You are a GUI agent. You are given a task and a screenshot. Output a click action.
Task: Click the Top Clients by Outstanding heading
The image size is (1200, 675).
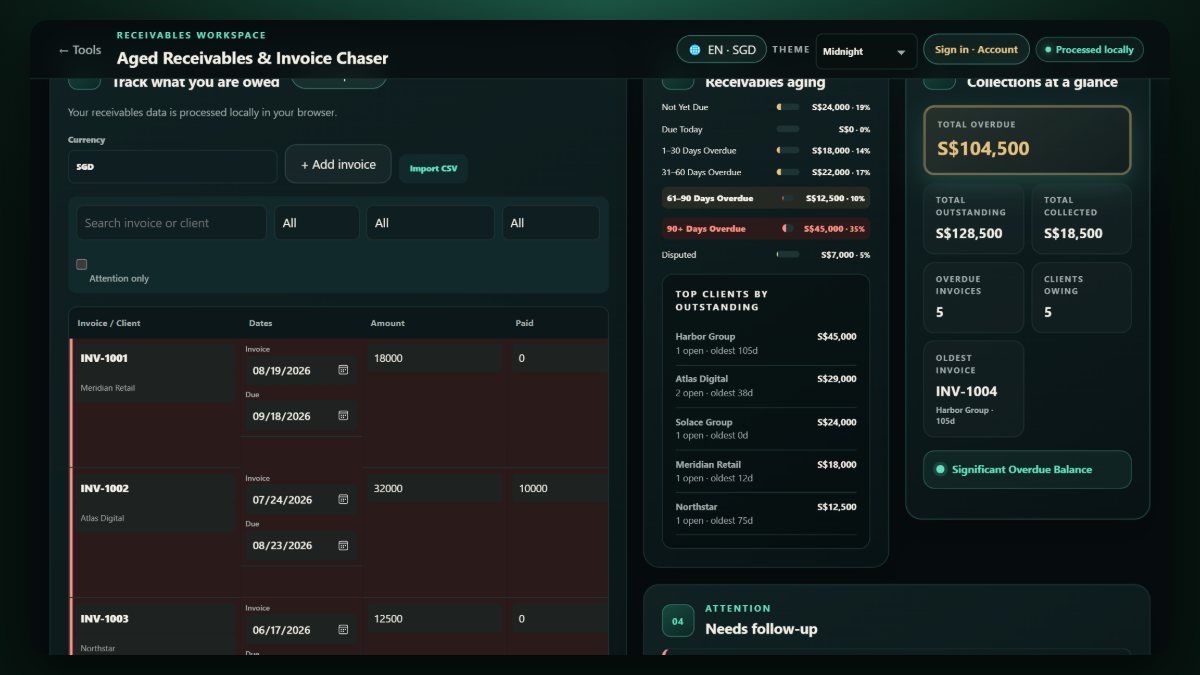click(722, 300)
